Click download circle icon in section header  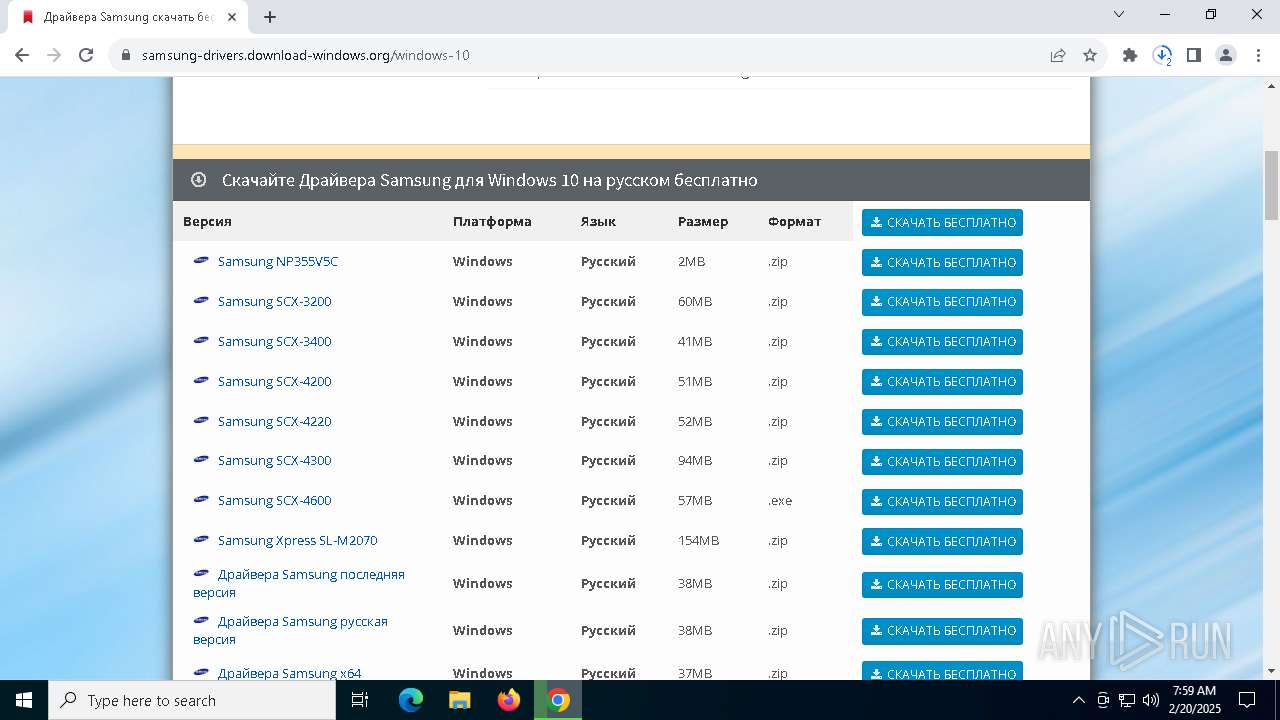[x=198, y=180]
